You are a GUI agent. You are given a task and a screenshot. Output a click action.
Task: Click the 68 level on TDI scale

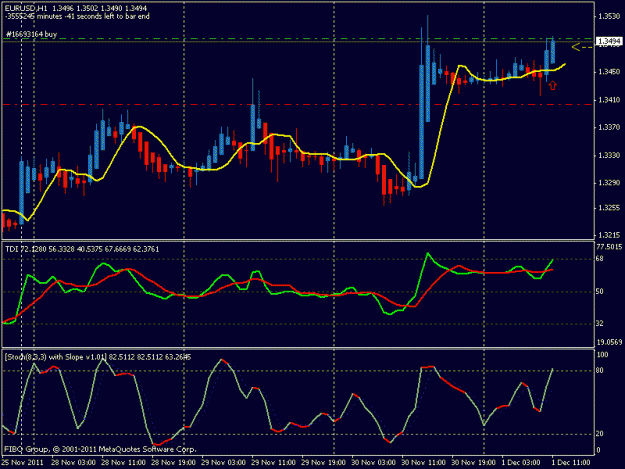pos(599,259)
